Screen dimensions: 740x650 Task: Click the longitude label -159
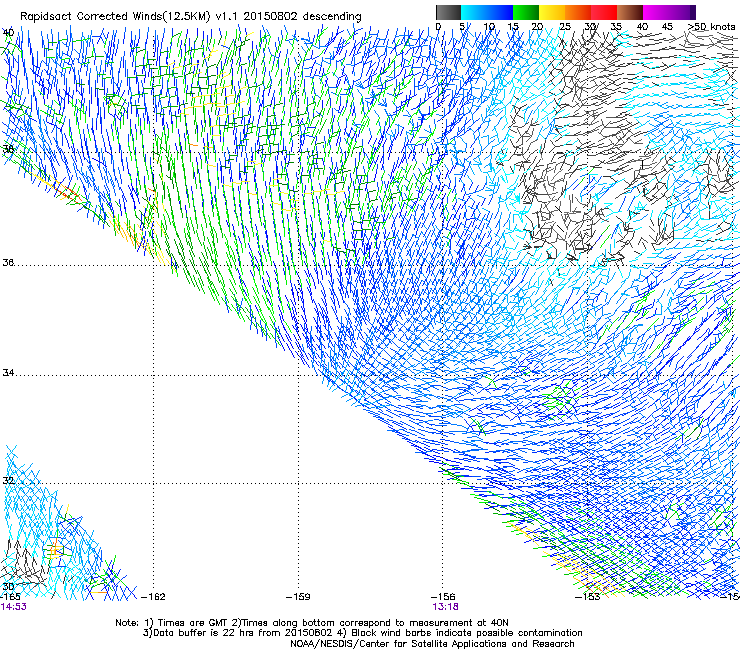[298, 597]
